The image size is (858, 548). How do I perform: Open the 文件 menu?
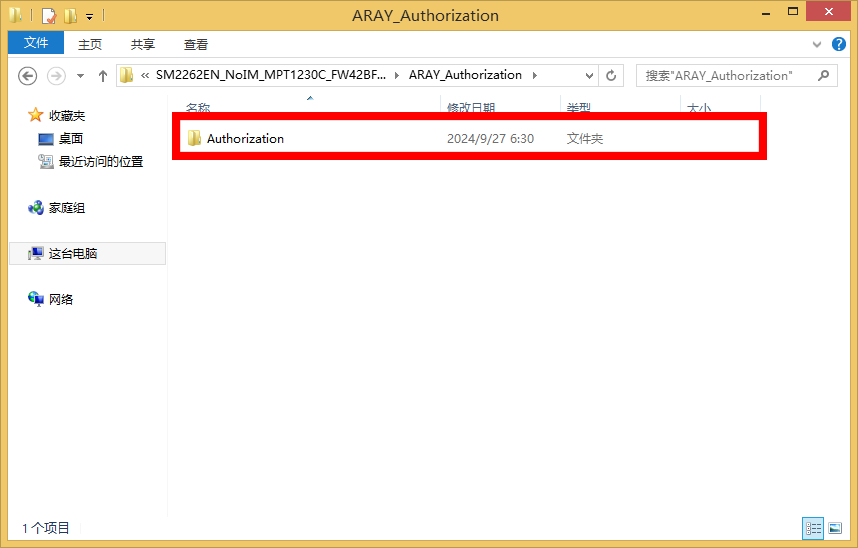(x=36, y=43)
